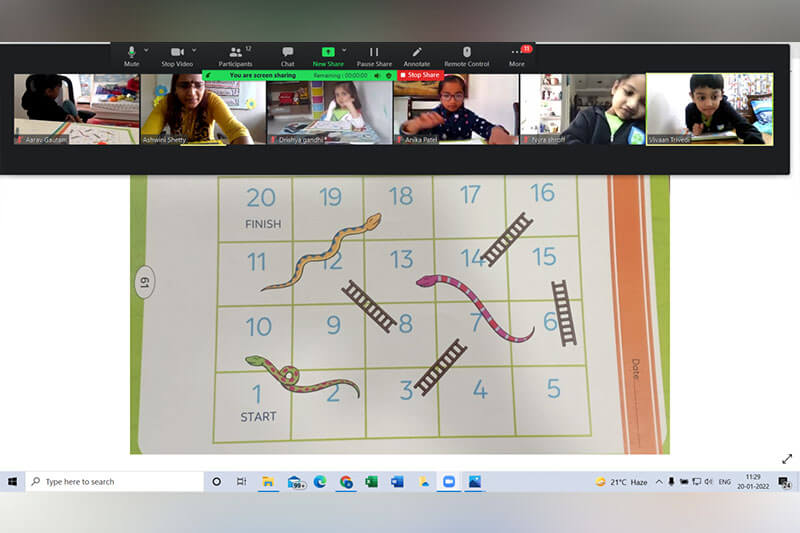Viewport: 800px width, 533px height.
Task: Click the number 10 square on board
Action: (255, 339)
